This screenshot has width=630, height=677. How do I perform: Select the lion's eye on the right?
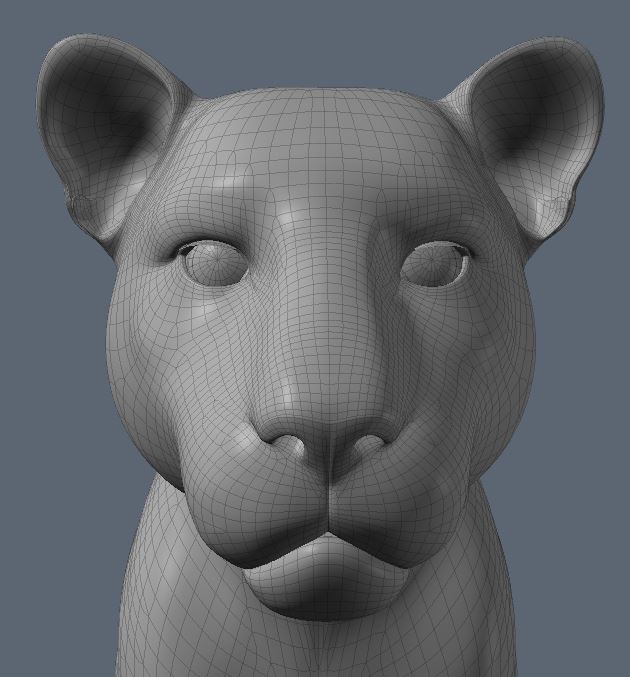point(436,264)
